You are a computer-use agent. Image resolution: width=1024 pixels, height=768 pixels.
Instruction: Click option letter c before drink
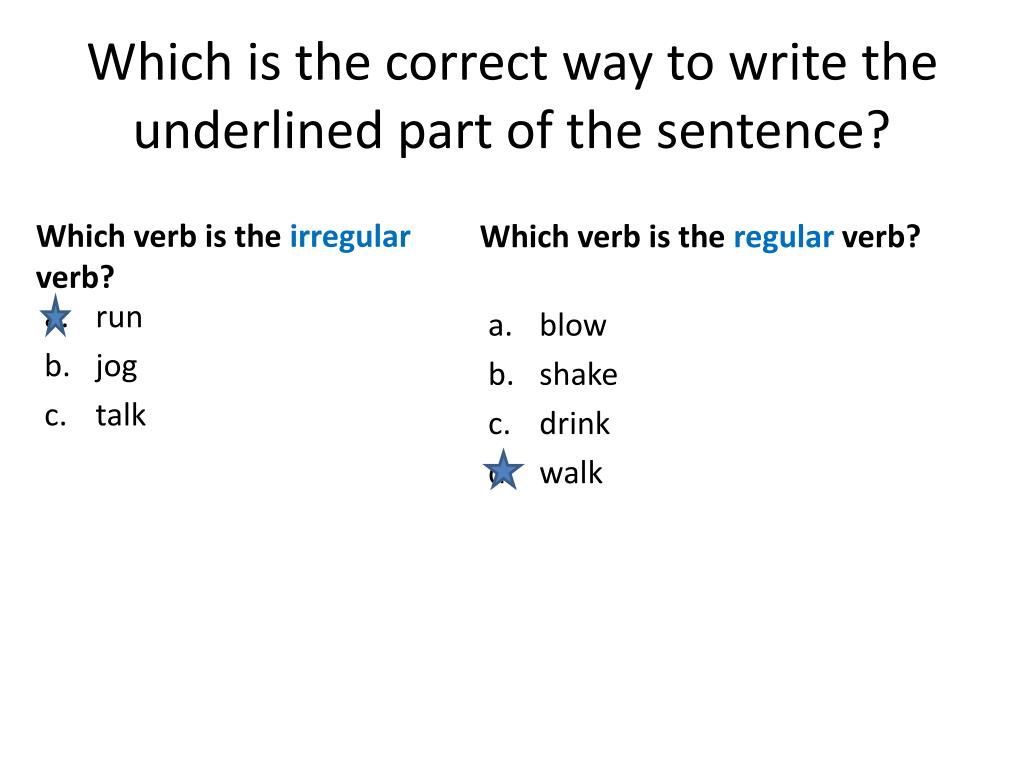(499, 424)
